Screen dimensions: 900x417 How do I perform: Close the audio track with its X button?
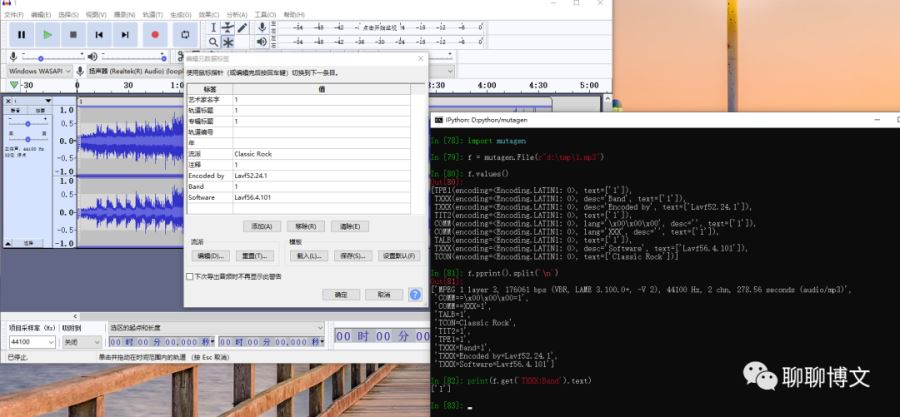(x=8, y=101)
